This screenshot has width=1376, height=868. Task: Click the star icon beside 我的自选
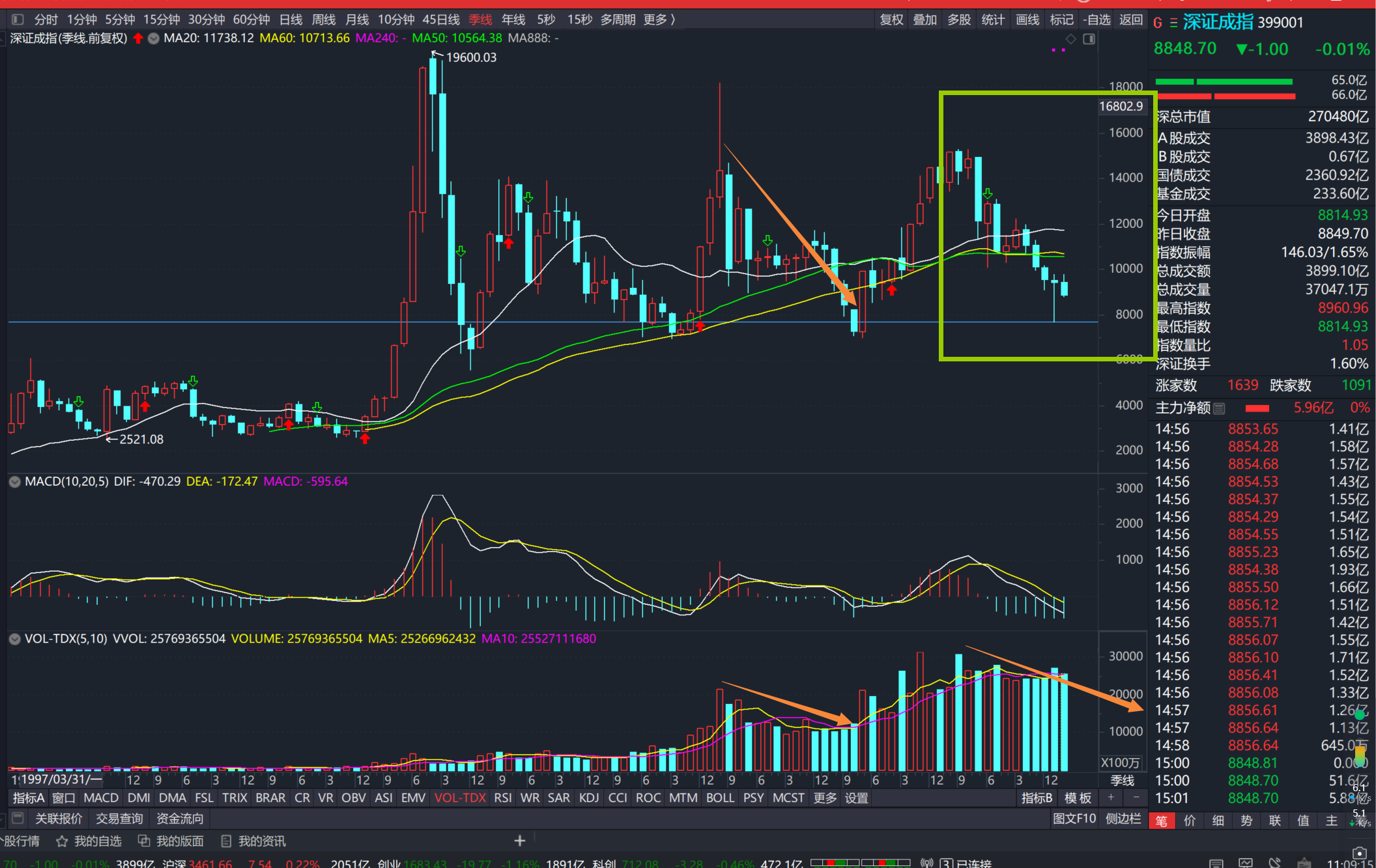(x=62, y=841)
